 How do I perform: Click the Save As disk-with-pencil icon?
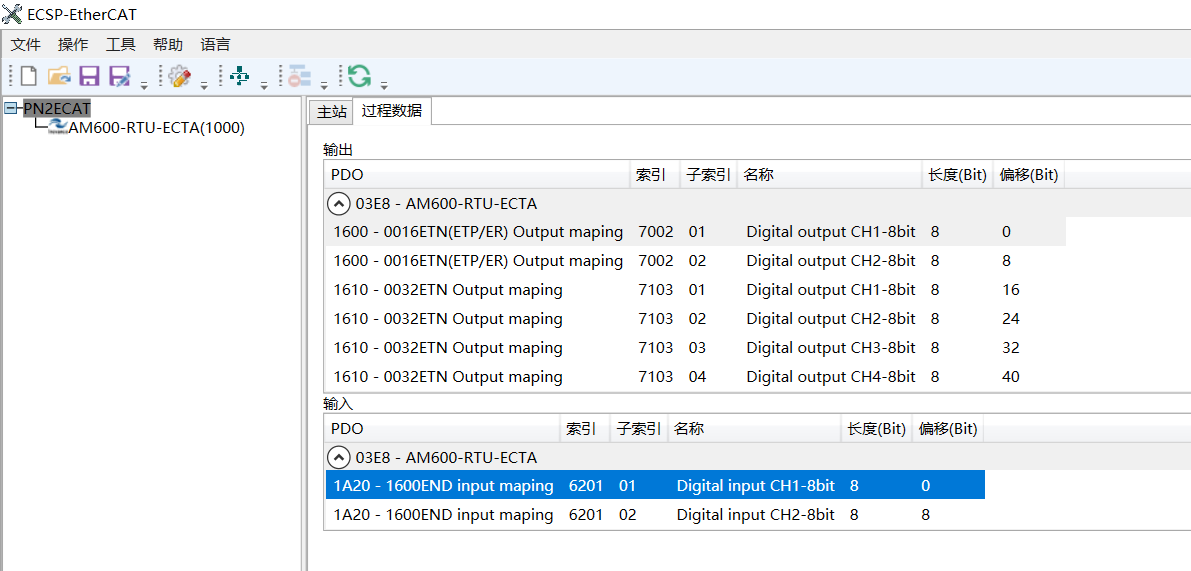[120, 76]
